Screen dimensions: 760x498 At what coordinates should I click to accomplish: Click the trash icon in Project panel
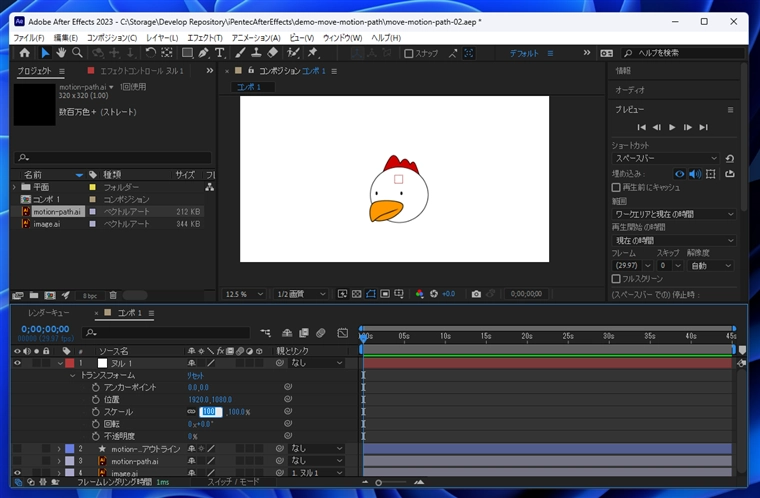click(113, 296)
